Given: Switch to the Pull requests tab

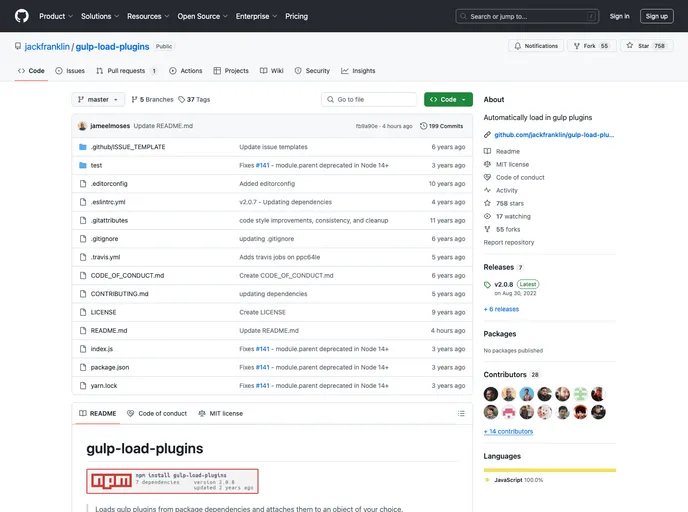Looking at the screenshot, I should (127, 71).
